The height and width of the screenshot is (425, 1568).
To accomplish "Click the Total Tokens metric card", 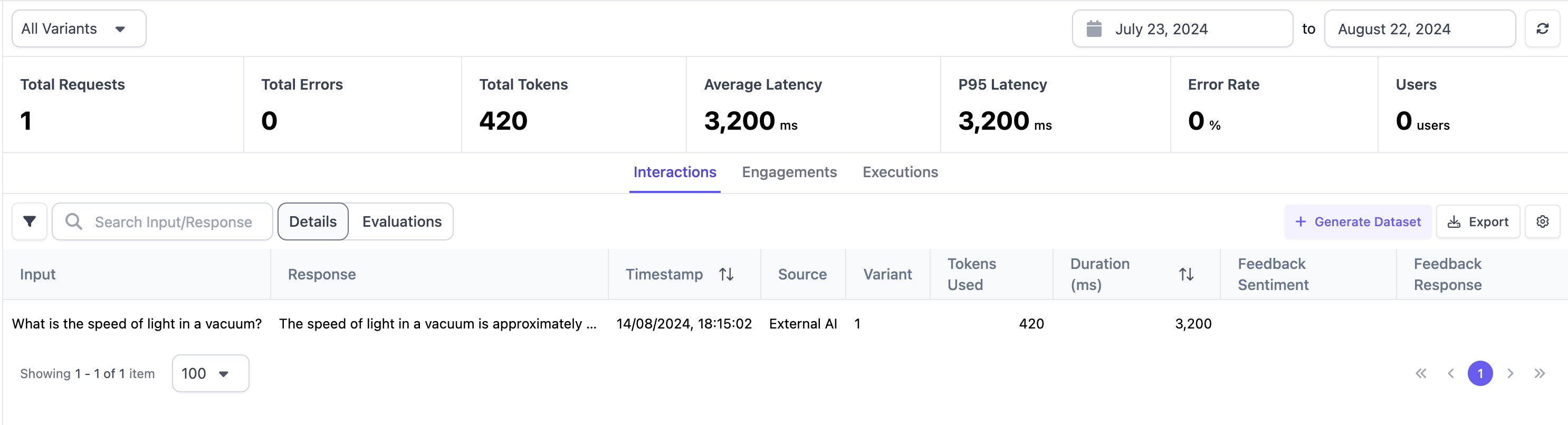I will (x=574, y=104).
